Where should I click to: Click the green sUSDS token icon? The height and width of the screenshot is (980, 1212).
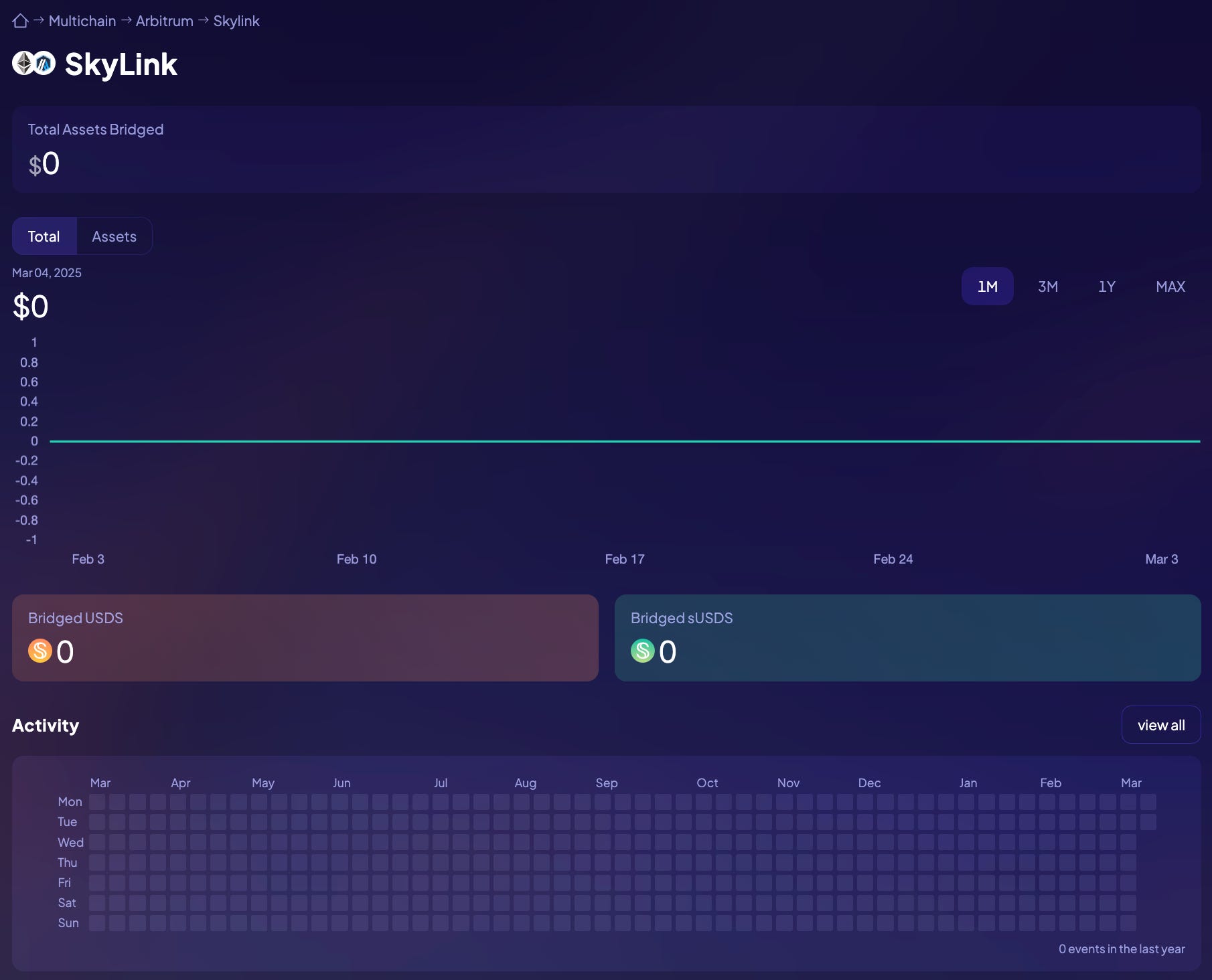[643, 651]
